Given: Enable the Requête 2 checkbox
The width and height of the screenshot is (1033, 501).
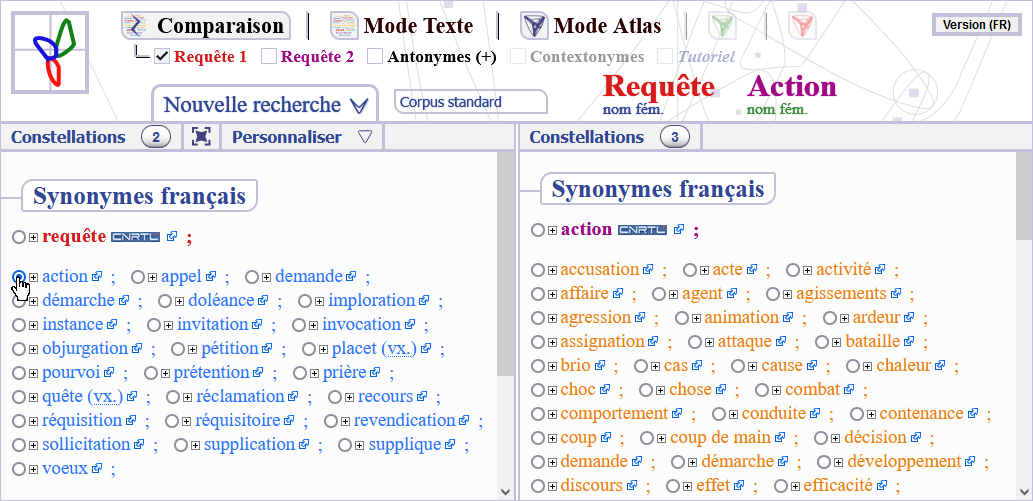Looking at the screenshot, I should [x=269, y=57].
